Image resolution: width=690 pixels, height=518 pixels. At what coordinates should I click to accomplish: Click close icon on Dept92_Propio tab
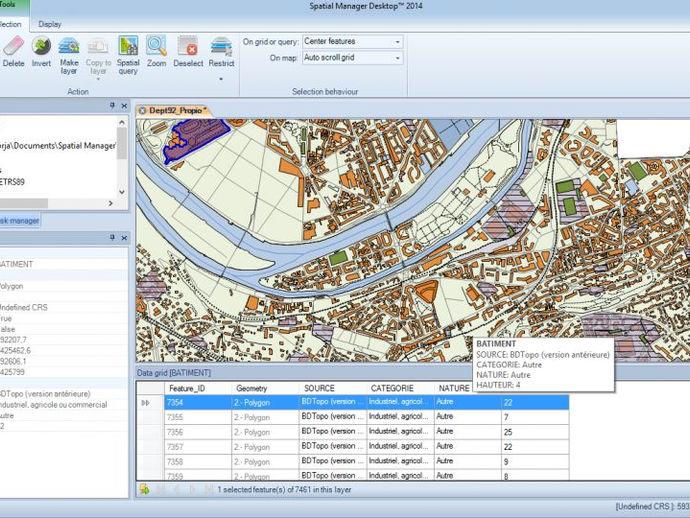142,111
